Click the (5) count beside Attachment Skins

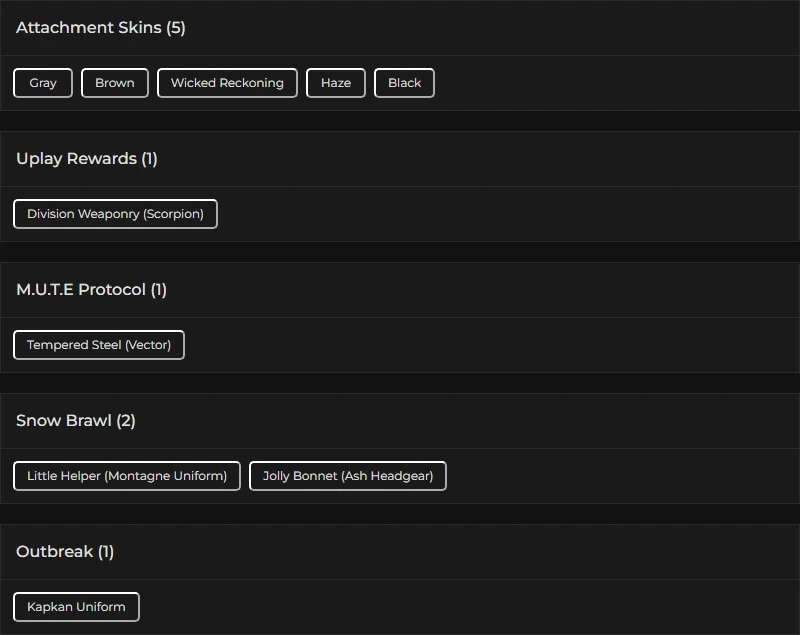pyautogui.click(x=176, y=28)
